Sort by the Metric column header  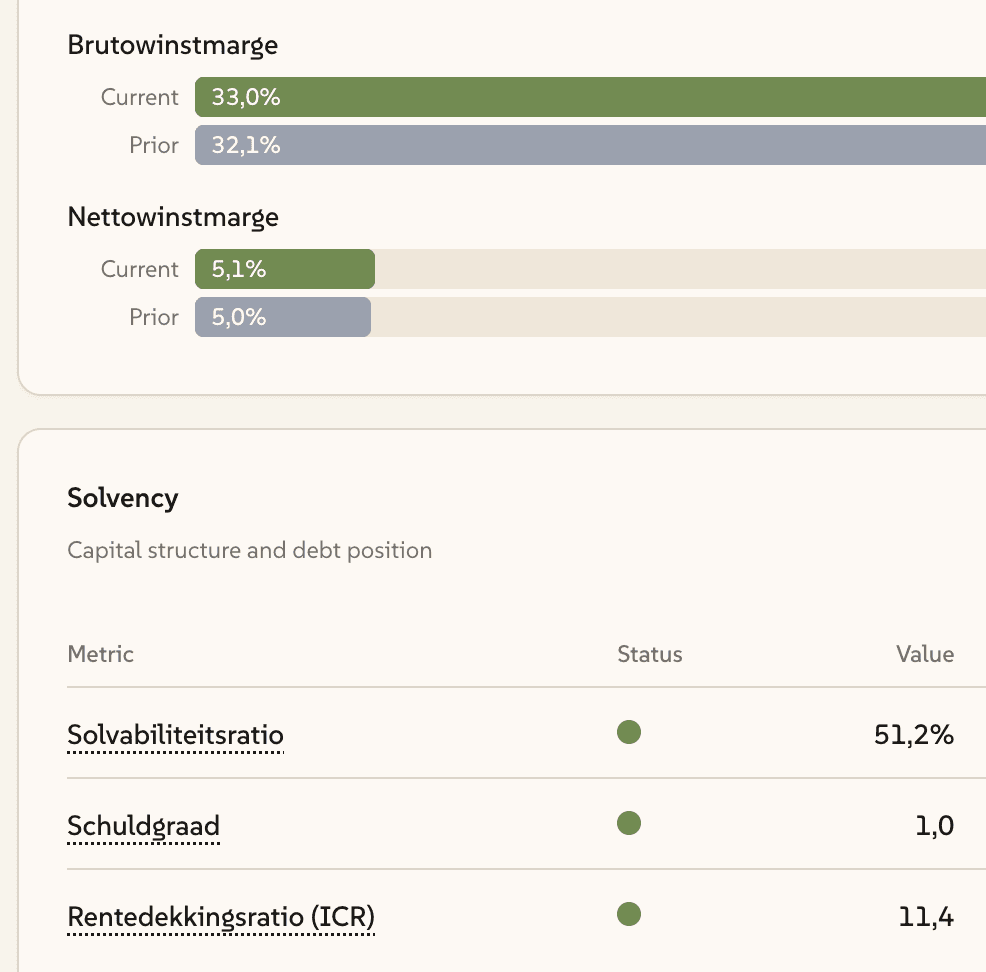pyautogui.click(x=100, y=654)
